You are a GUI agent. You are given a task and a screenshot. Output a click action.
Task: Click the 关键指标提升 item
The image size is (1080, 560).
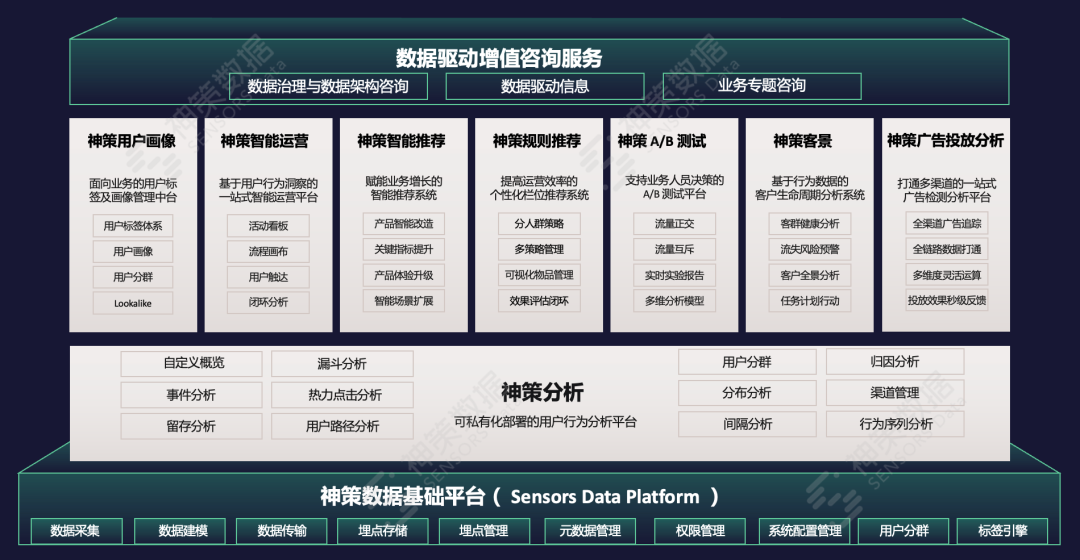[x=404, y=249]
